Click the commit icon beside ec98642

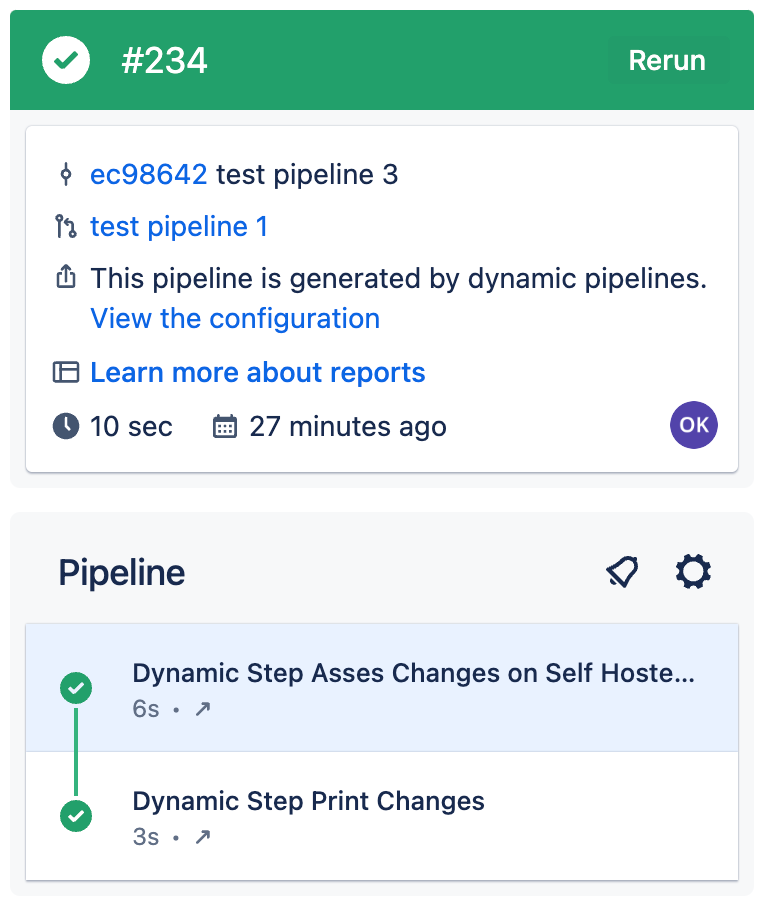coord(66,175)
